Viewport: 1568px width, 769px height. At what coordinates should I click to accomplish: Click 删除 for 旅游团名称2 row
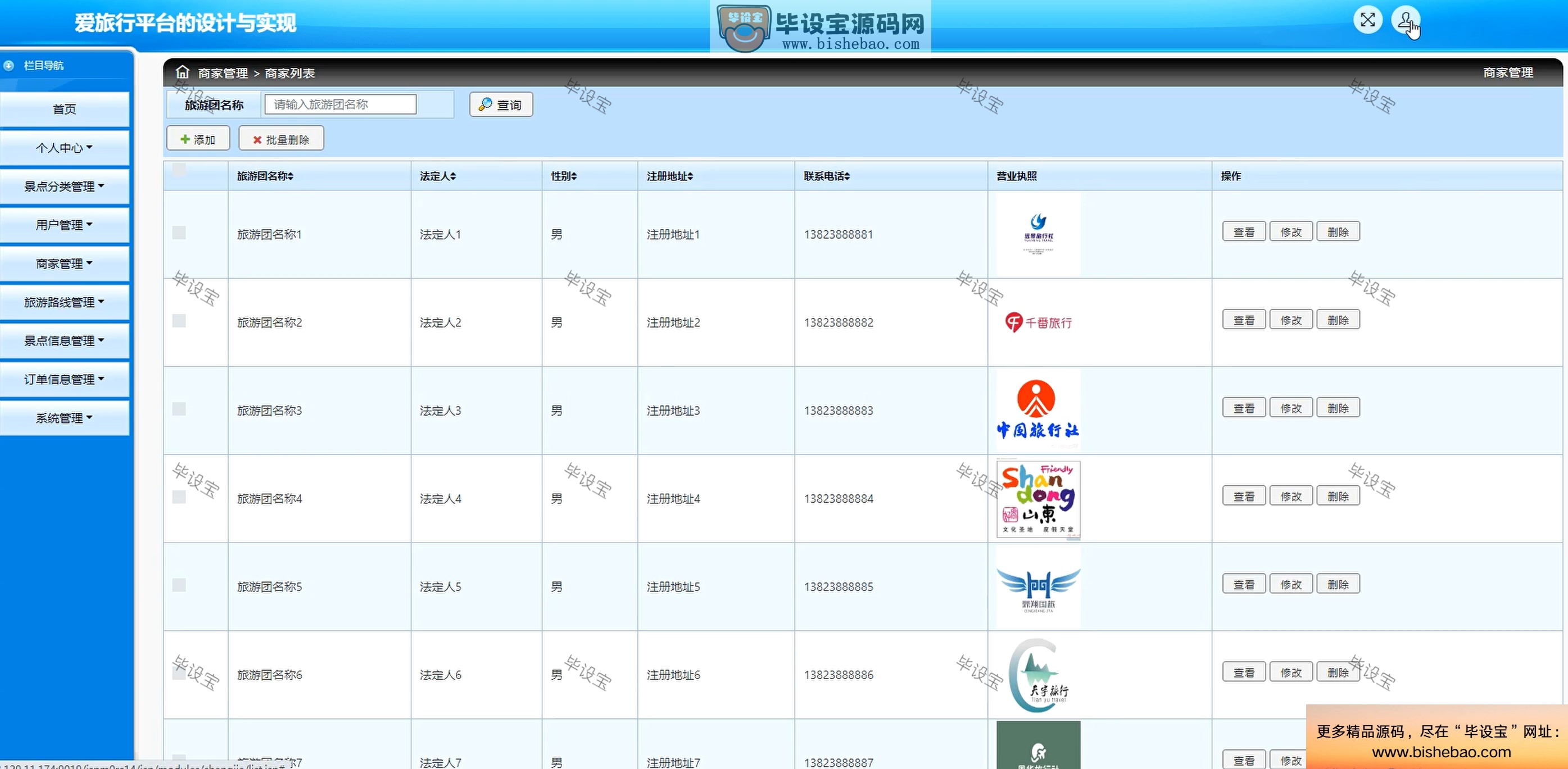pyautogui.click(x=1338, y=320)
